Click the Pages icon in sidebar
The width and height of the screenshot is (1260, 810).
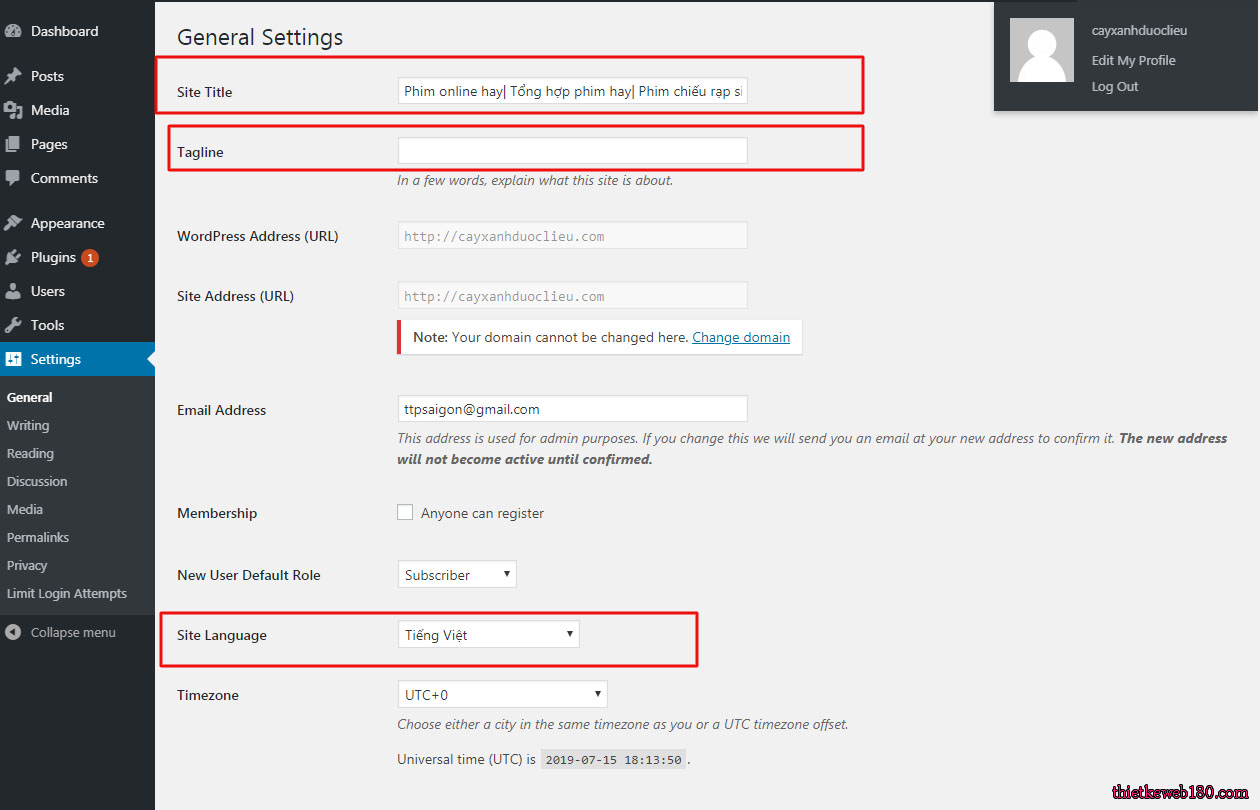[x=13, y=144]
